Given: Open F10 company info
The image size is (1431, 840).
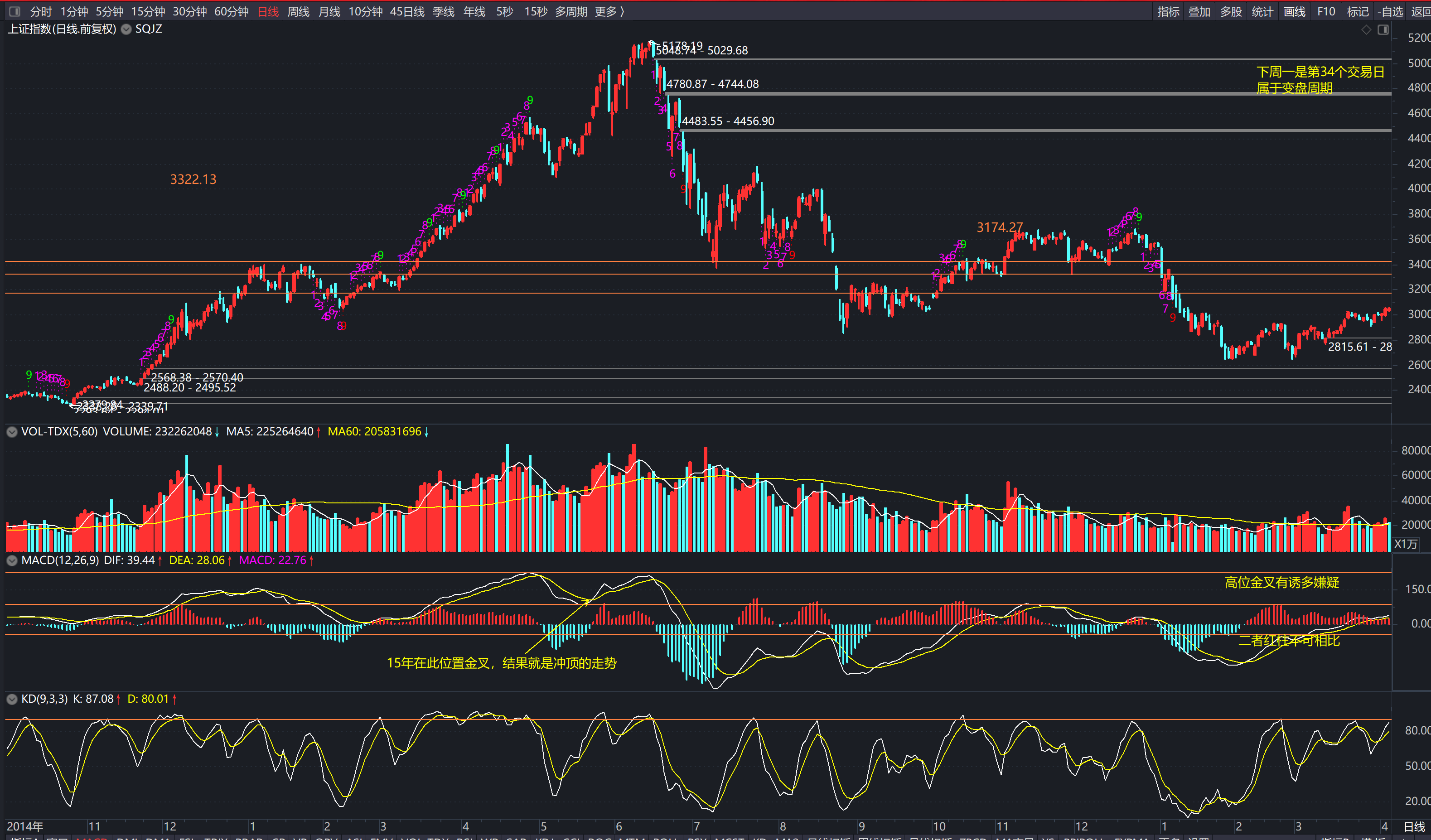Looking at the screenshot, I should (1326, 11).
